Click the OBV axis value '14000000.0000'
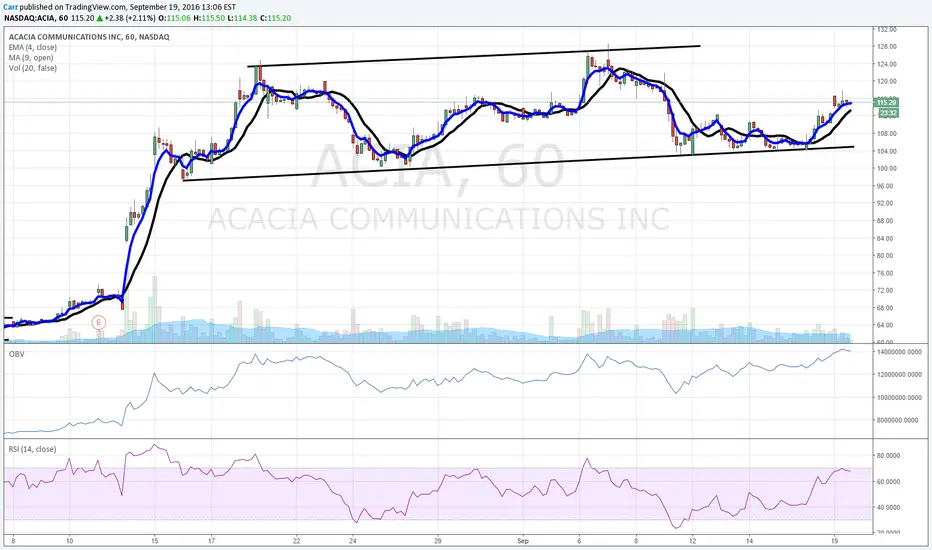932x550 pixels. pyautogui.click(x=899, y=352)
